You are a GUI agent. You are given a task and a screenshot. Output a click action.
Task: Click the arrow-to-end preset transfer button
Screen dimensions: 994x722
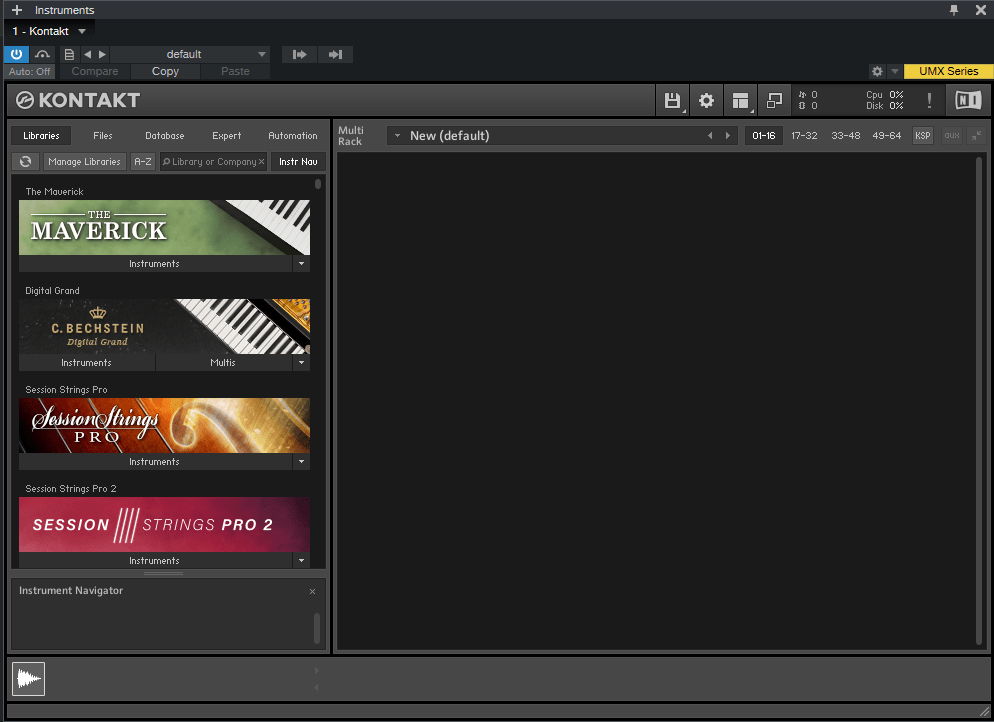point(335,55)
